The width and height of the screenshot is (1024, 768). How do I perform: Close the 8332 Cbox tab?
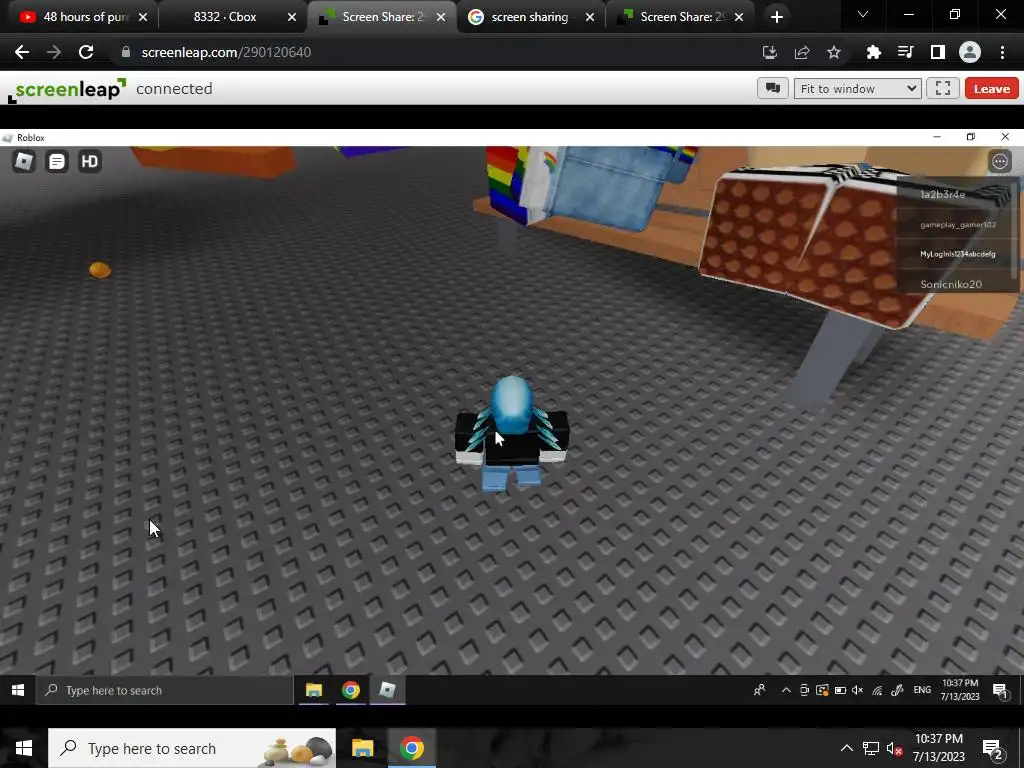(x=292, y=17)
